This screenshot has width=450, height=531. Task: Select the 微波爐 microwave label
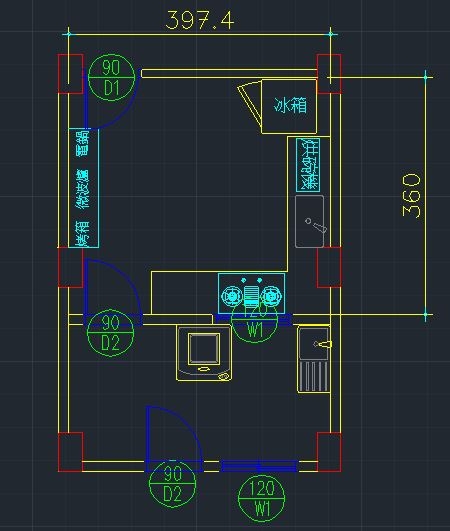point(83,189)
